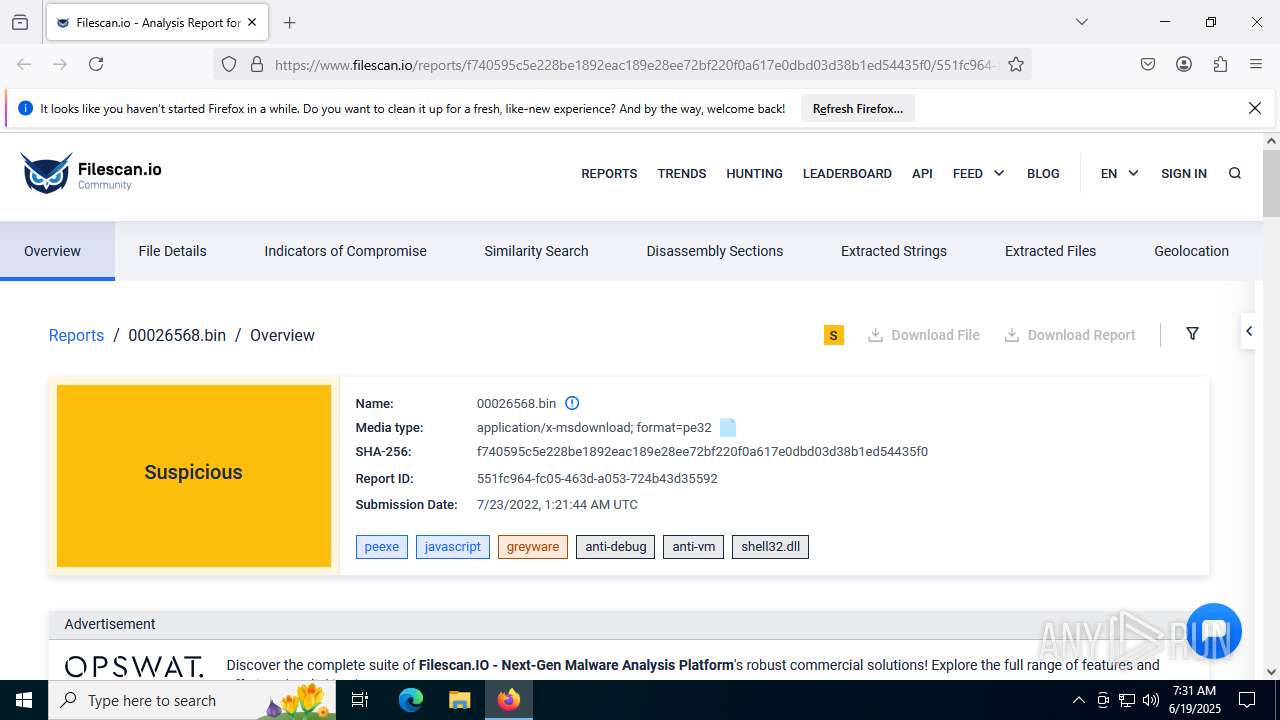Open the BLOG menu item

(1043, 173)
